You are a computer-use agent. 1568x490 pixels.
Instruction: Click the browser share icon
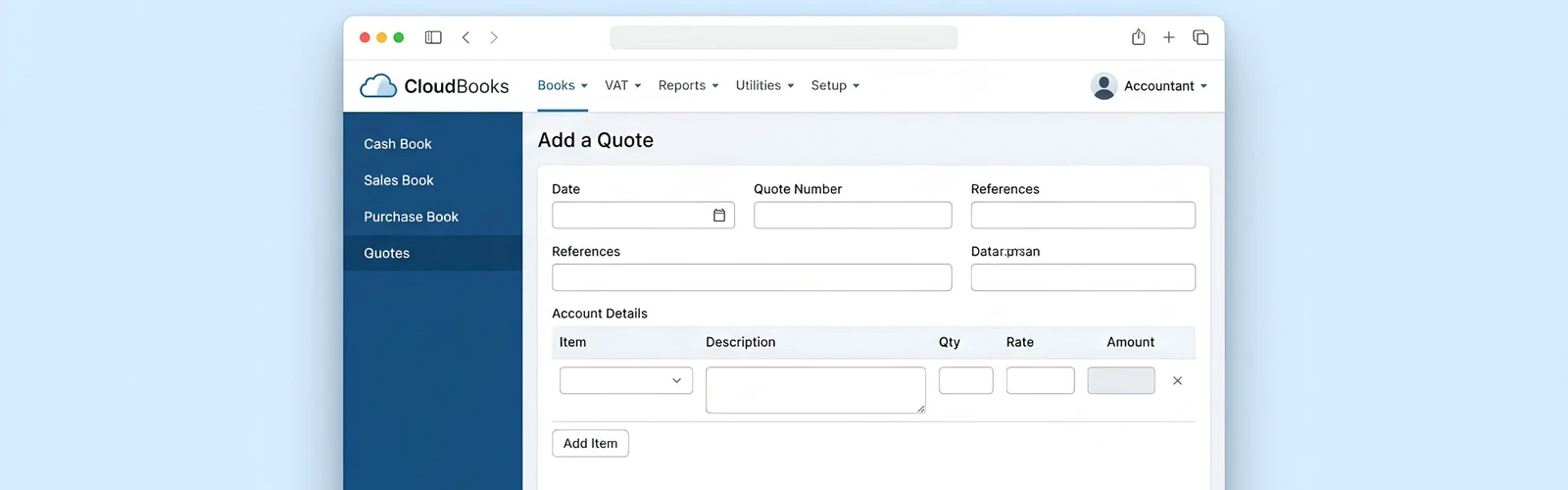(1138, 37)
